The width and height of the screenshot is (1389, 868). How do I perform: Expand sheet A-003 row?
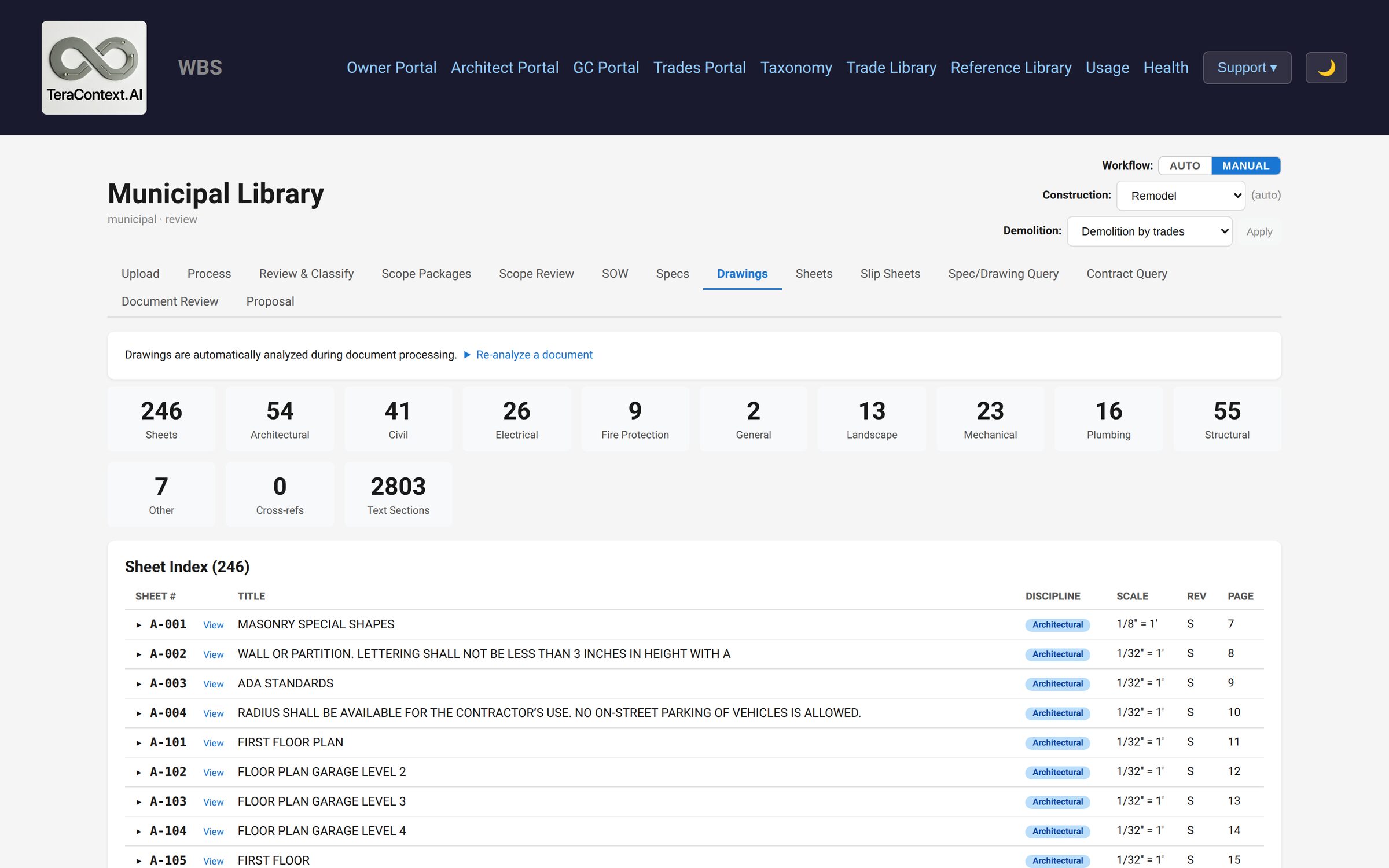pos(139,683)
